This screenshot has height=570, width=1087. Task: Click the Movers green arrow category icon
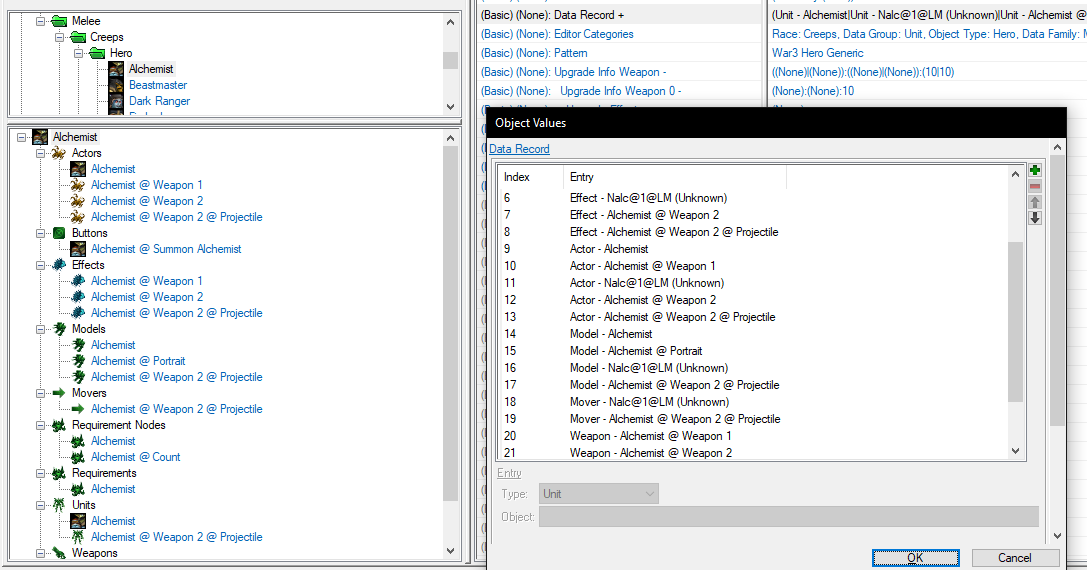pos(59,392)
